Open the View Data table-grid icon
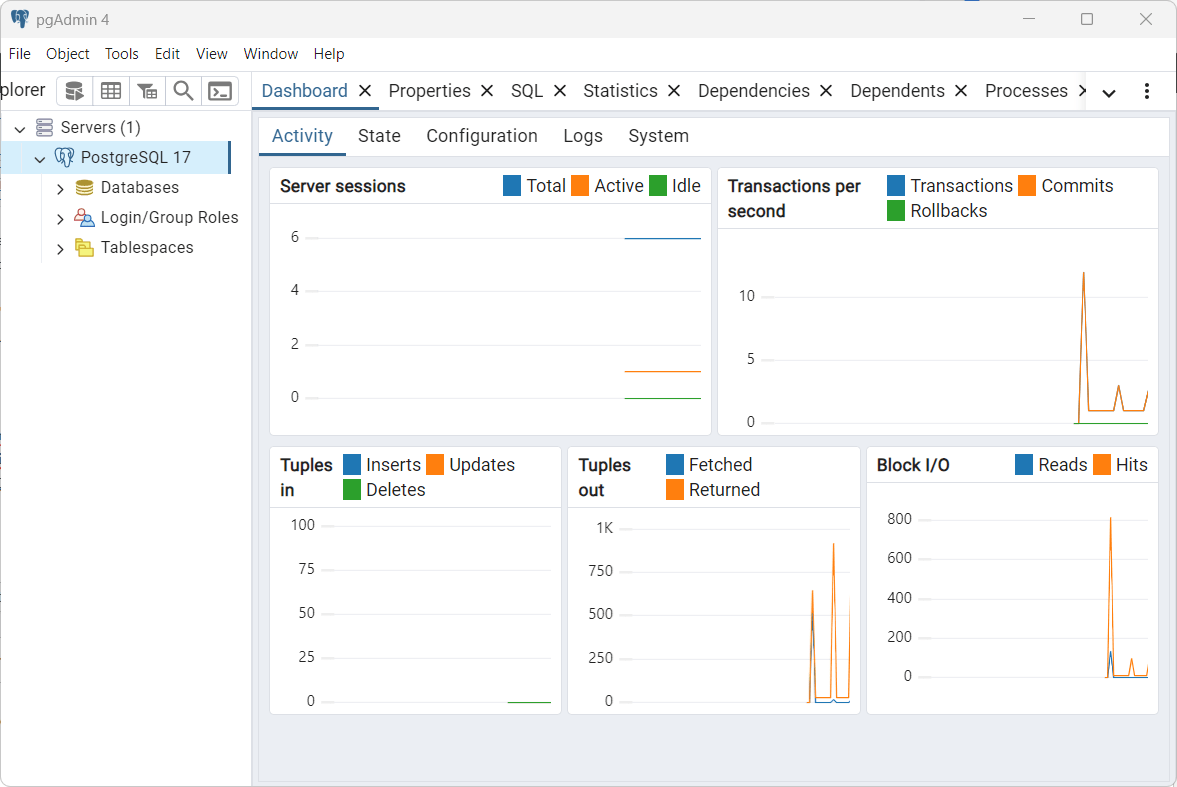The width and height of the screenshot is (1177, 787). pyautogui.click(x=111, y=91)
